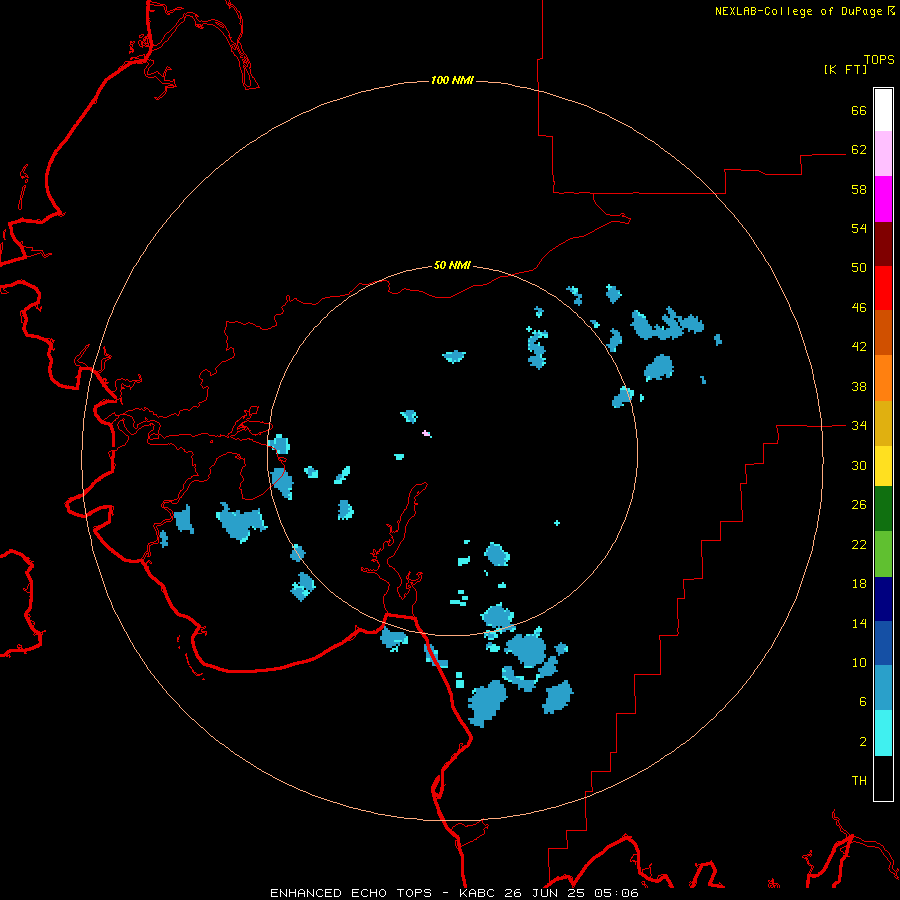Select the navy blue legend band
900x900 pixels.
(x=883, y=599)
